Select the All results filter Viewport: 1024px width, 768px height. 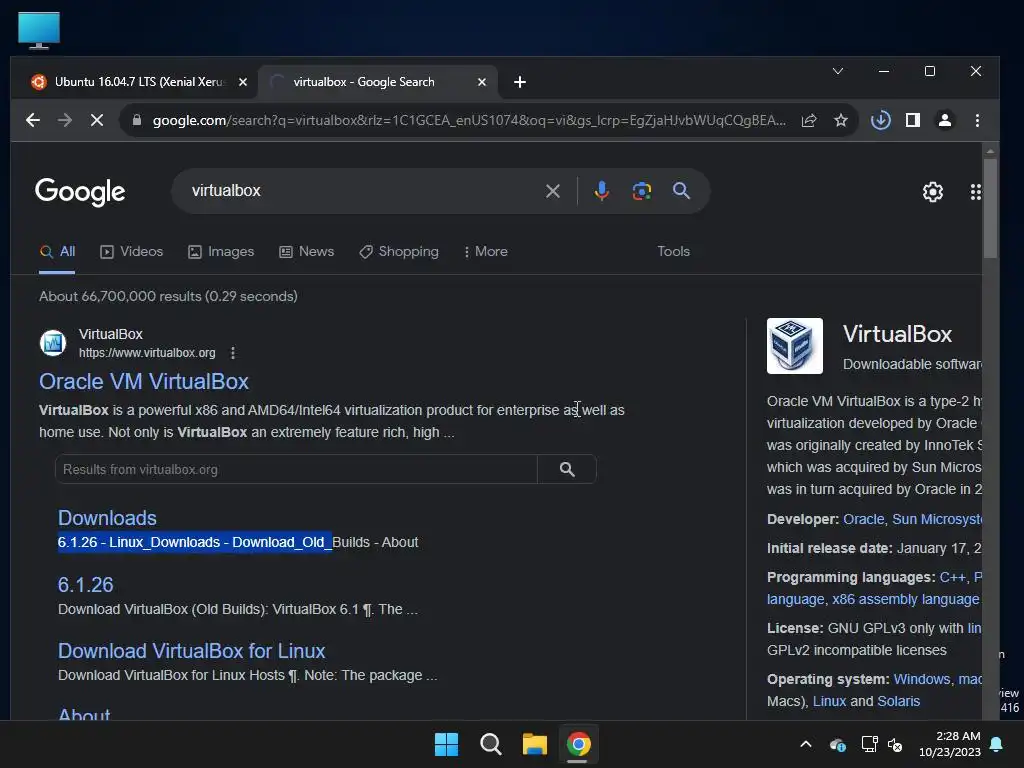(57, 251)
